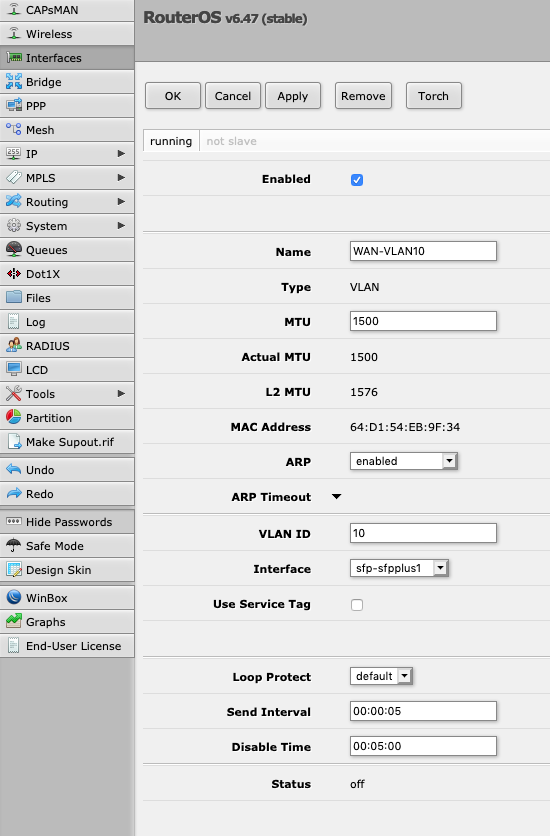Open Files via folder icon
This screenshot has width=550, height=836.
click(x=14, y=298)
